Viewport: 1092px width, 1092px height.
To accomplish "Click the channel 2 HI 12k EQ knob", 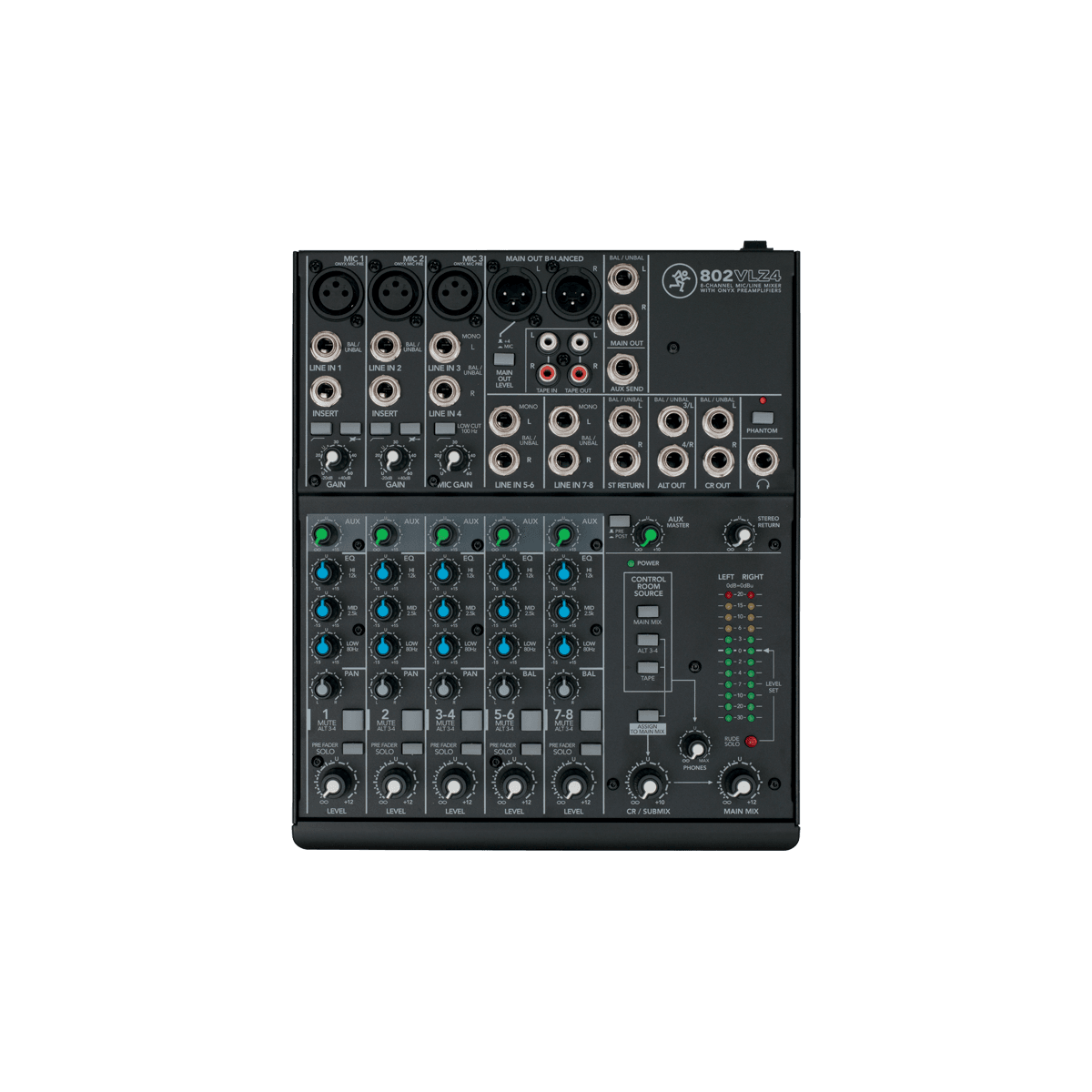I will [384, 572].
